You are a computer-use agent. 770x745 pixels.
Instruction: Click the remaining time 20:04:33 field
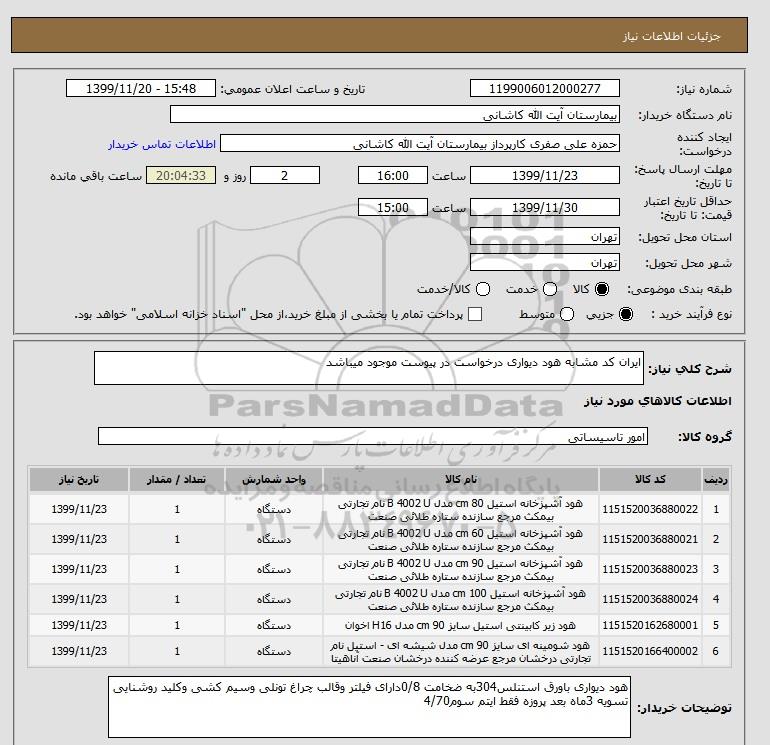click(x=181, y=175)
